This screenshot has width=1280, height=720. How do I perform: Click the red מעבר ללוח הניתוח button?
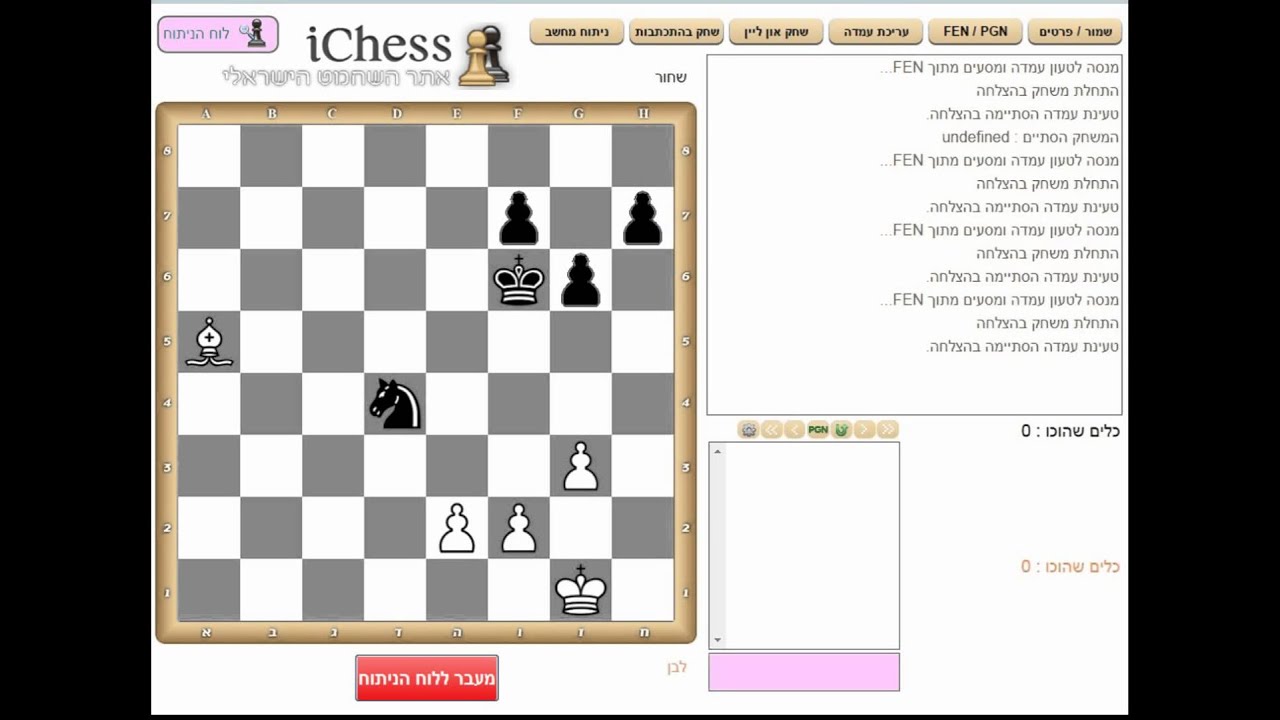coord(427,678)
